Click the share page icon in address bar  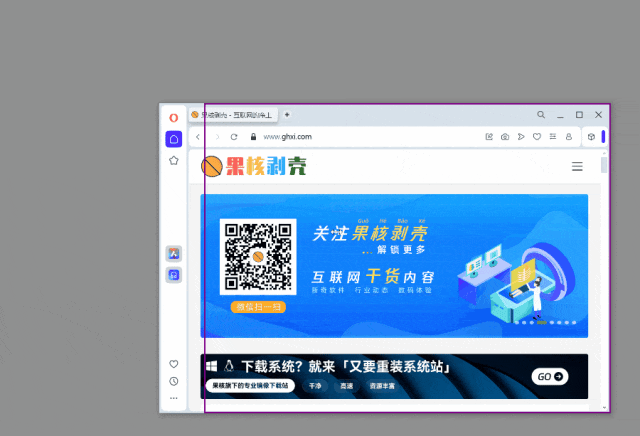489,137
